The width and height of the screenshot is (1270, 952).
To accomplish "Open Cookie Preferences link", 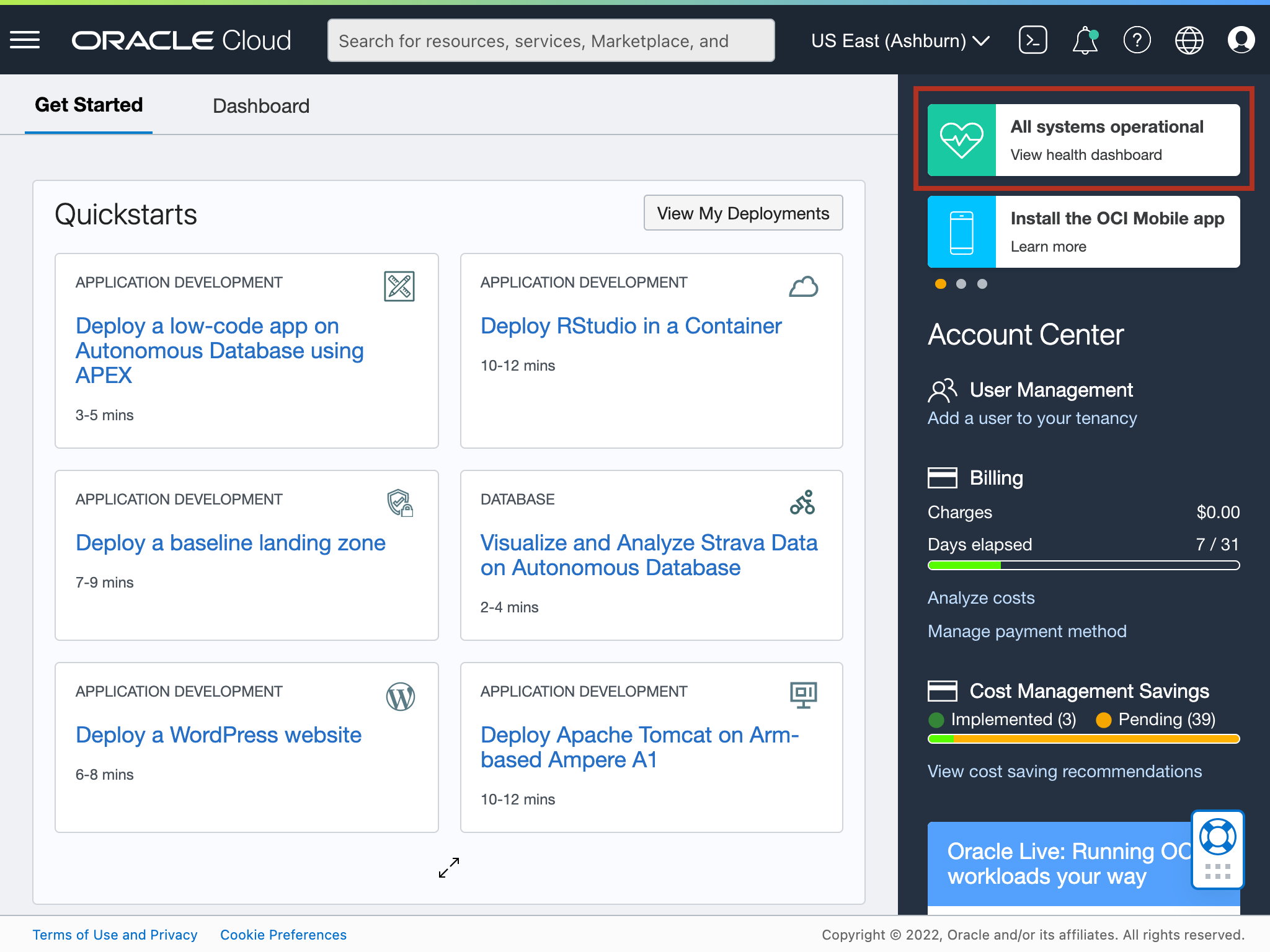I will [283, 935].
